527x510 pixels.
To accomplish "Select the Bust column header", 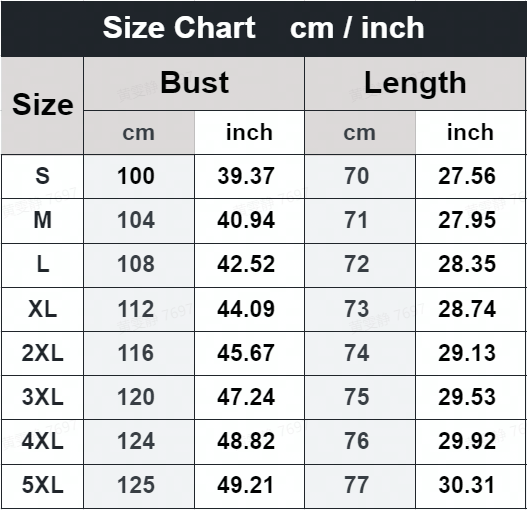I will pyautogui.click(x=194, y=83).
